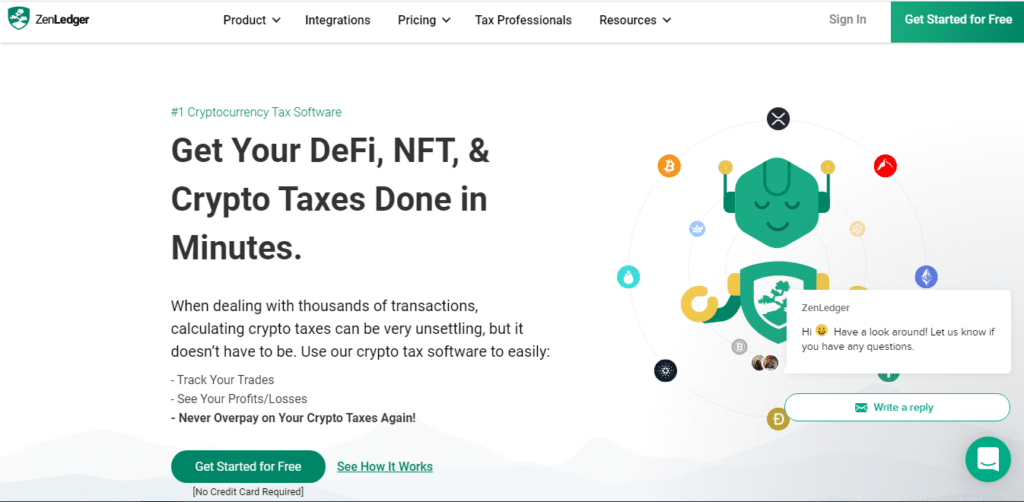Click the teal droplet coin icon
Screen dimensions: 1024x502
(x=628, y=277)
